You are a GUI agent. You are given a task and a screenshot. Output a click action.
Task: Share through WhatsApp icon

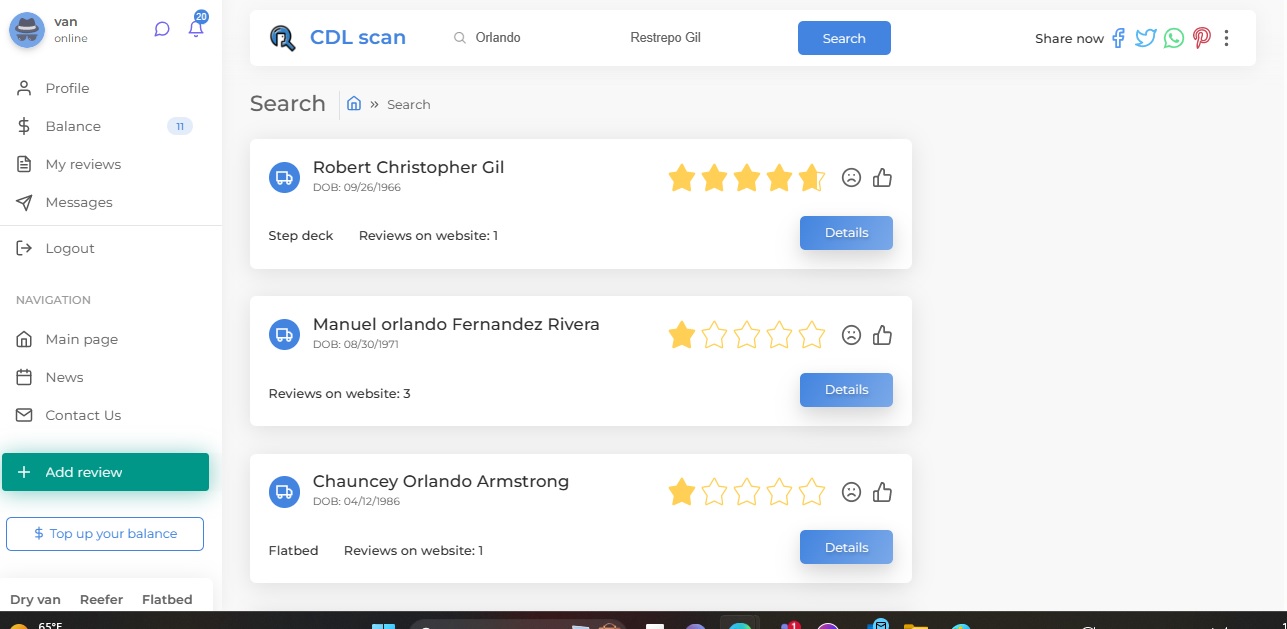pos(1174,38)
